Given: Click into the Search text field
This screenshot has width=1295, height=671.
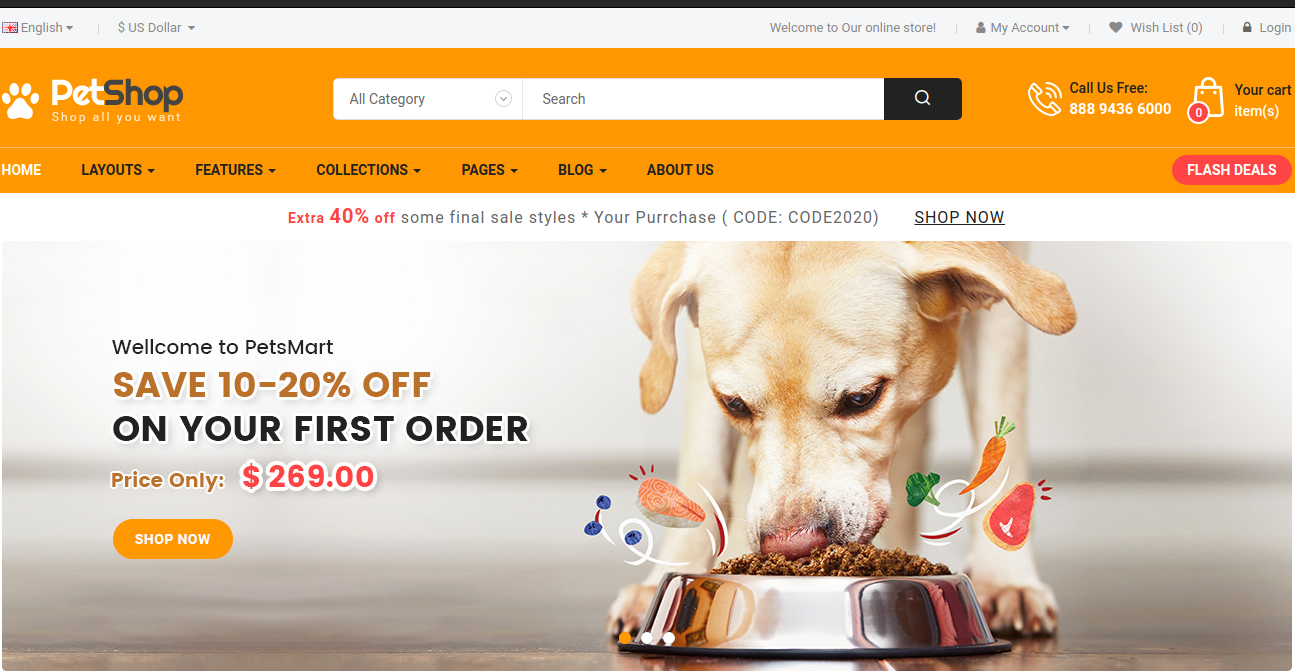Looking at the screenshot, I should click(x=703, y=99).
